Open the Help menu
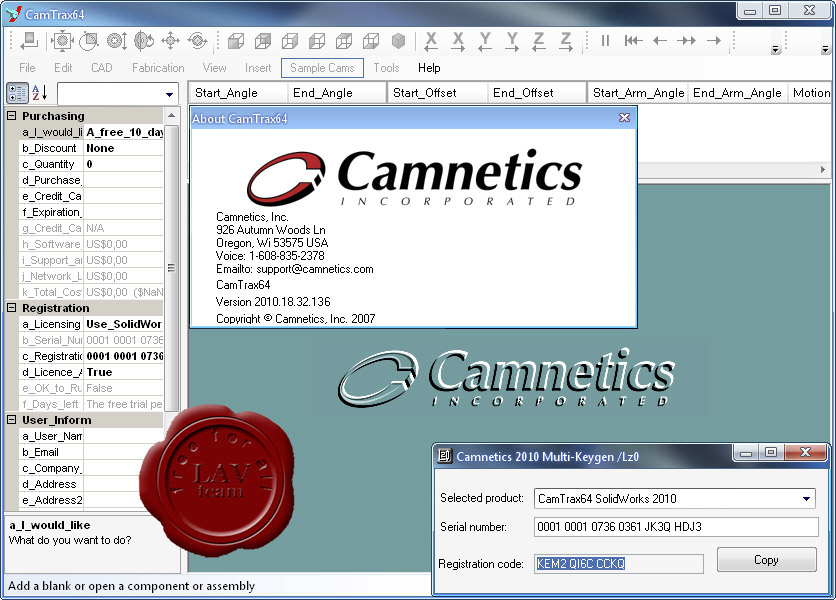The height and width of the screenshot is (600, 836). 429,68
